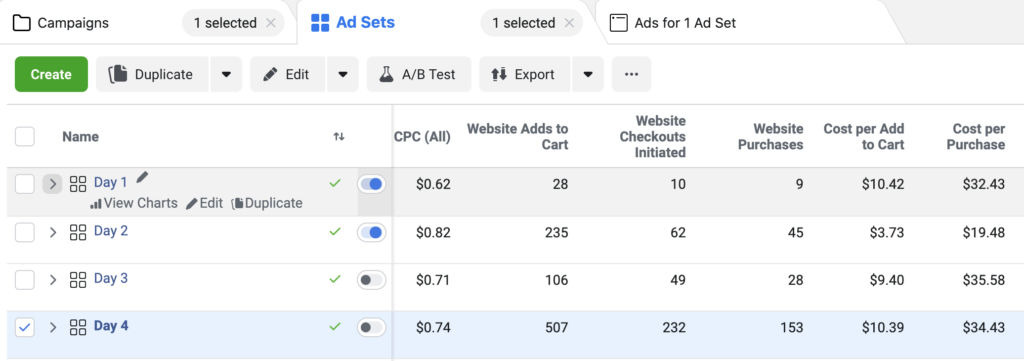Click the sort arrows icon in Name column
Screen dimensions: 1024x361
338,136
